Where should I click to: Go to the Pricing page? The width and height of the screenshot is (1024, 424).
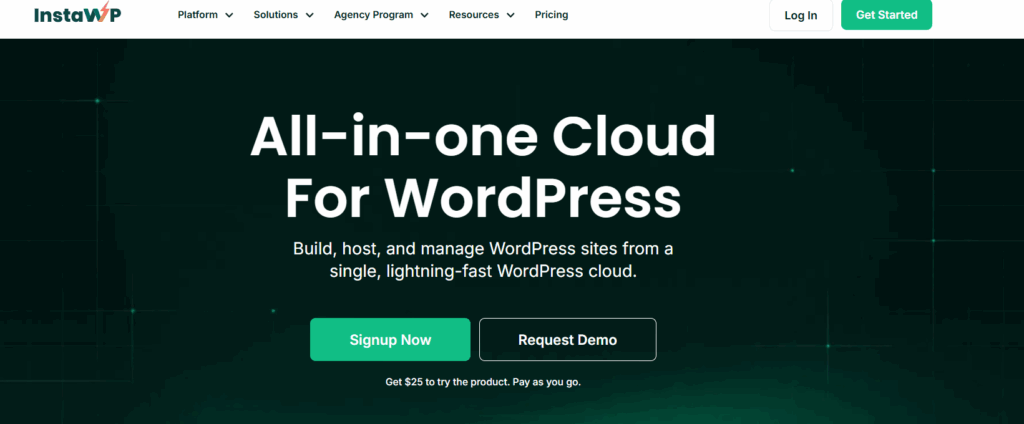click(551, 14)
